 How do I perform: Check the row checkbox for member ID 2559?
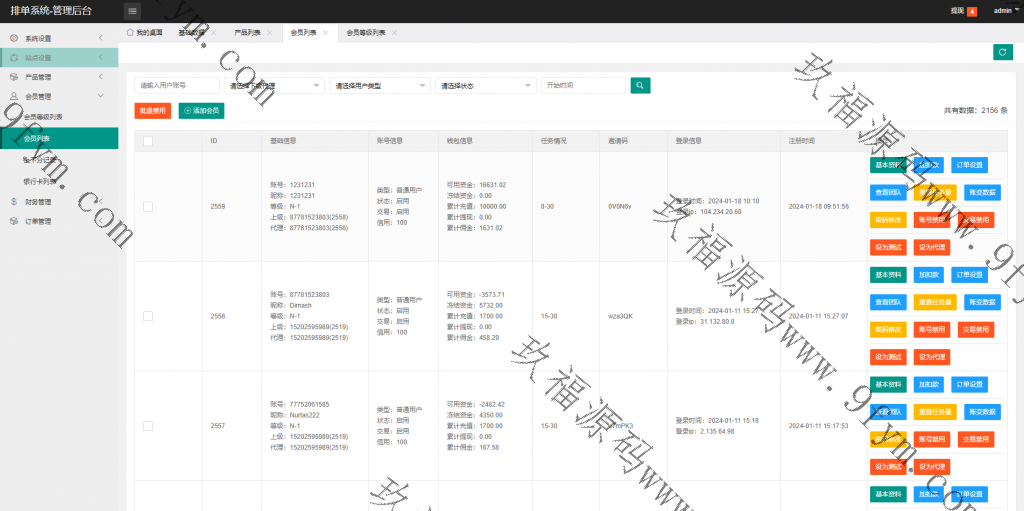tap(148, 206)
